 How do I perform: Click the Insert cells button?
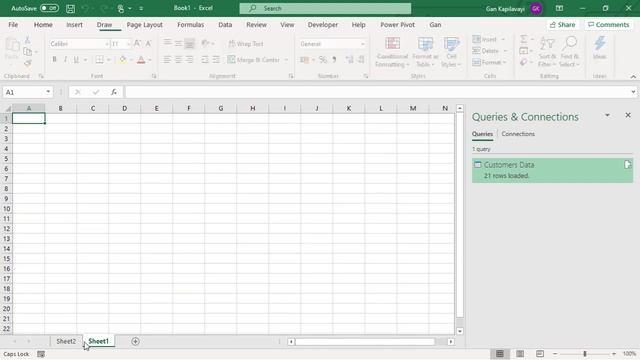click(489, 39)
